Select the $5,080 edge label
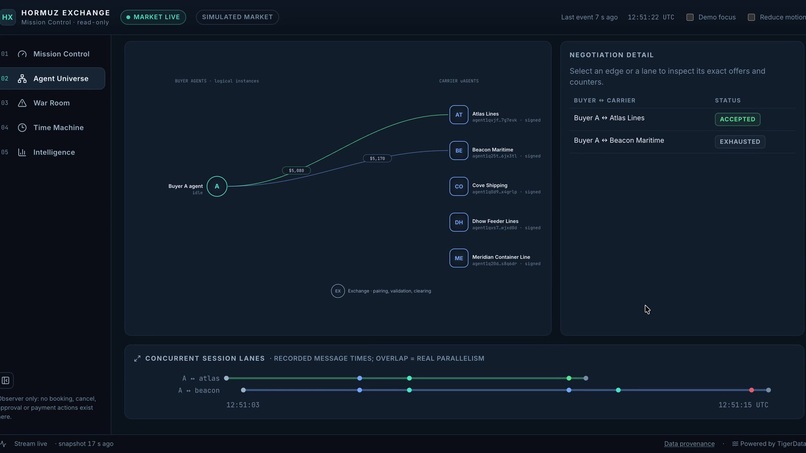 coord(296,170)
